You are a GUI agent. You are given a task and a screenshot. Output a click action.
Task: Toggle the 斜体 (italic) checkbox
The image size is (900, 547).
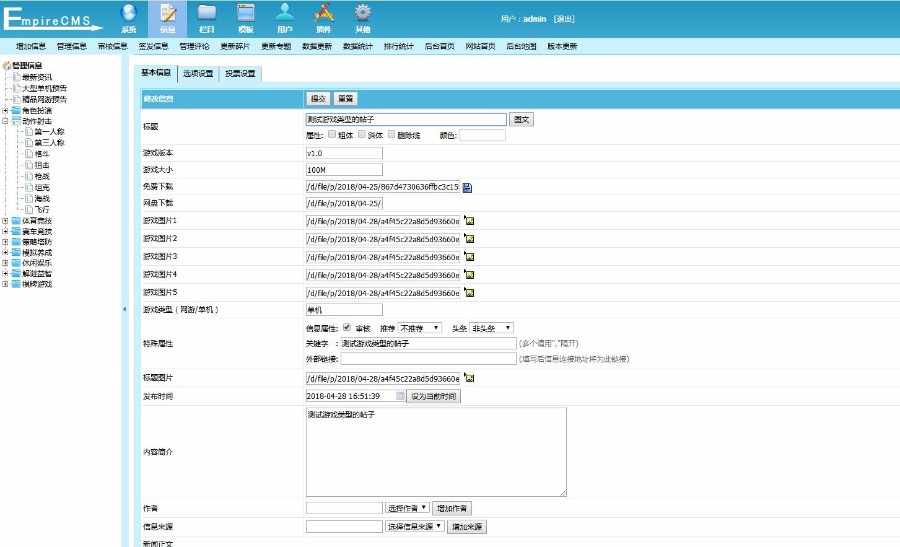[362, 134]
